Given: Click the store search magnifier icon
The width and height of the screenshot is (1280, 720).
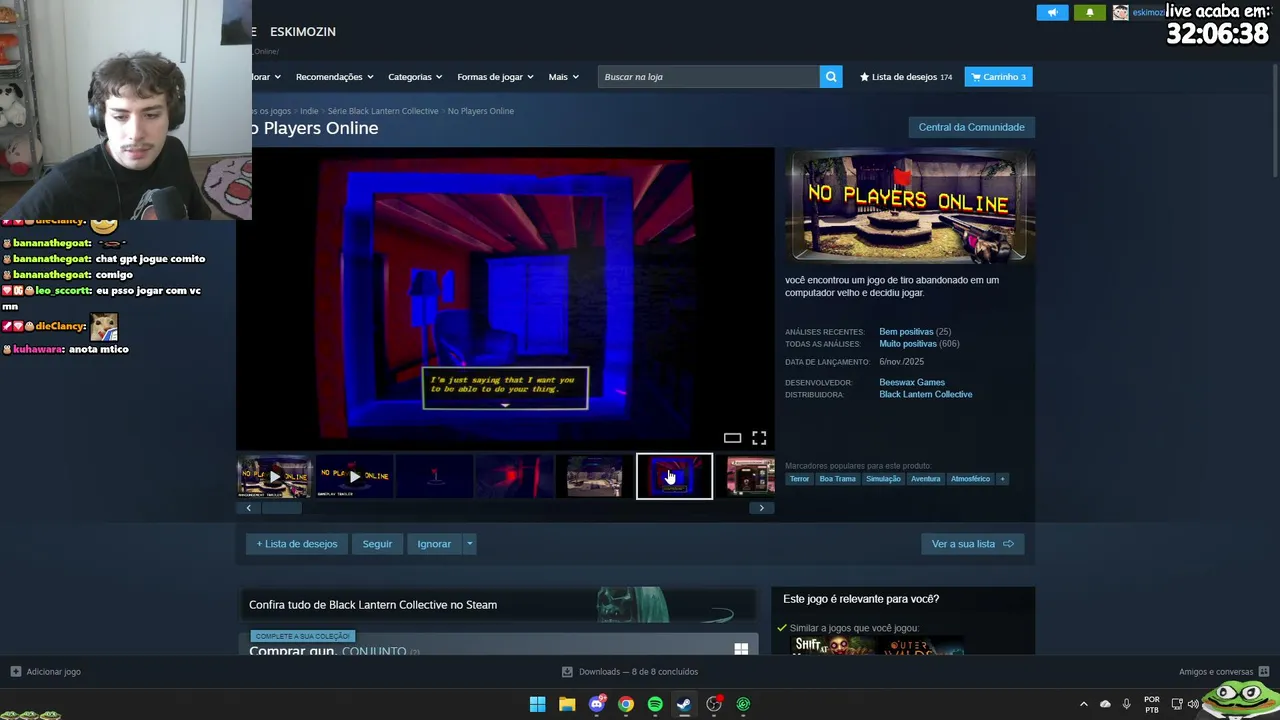Looking at the screenshot, I should (831, 77).
